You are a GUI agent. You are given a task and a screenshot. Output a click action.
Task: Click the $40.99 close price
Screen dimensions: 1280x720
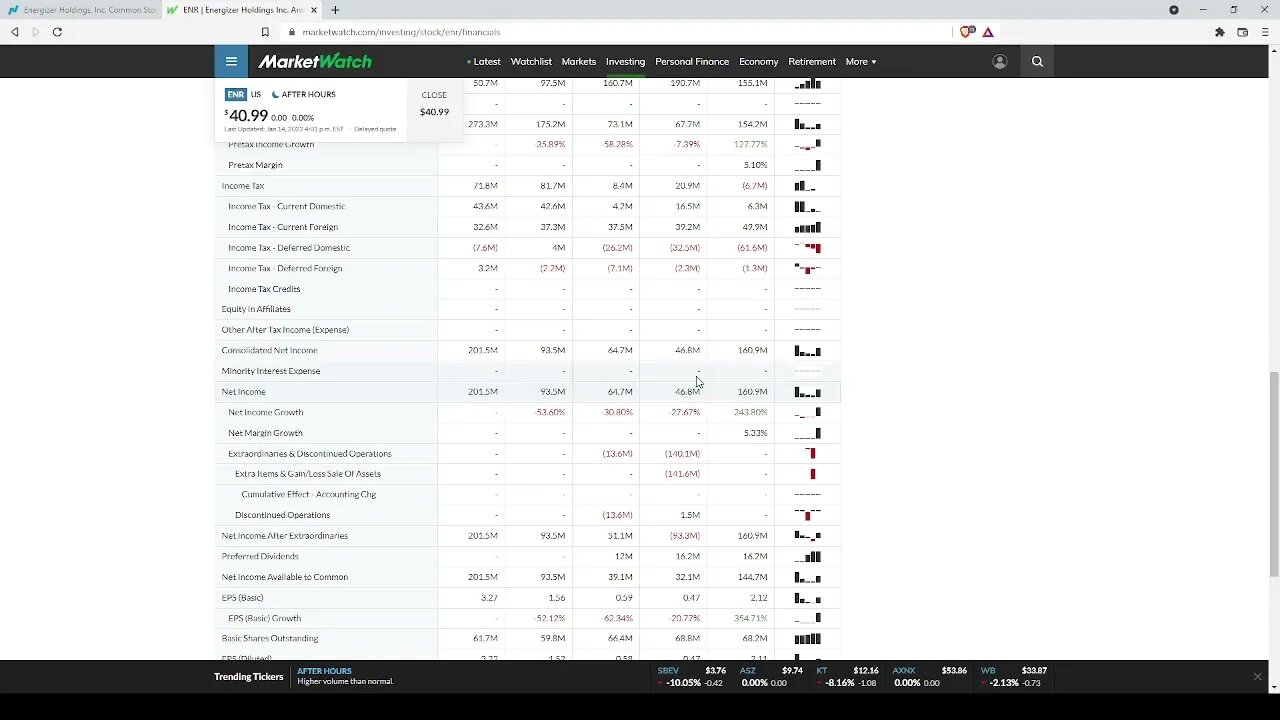(x=434, y=112)
